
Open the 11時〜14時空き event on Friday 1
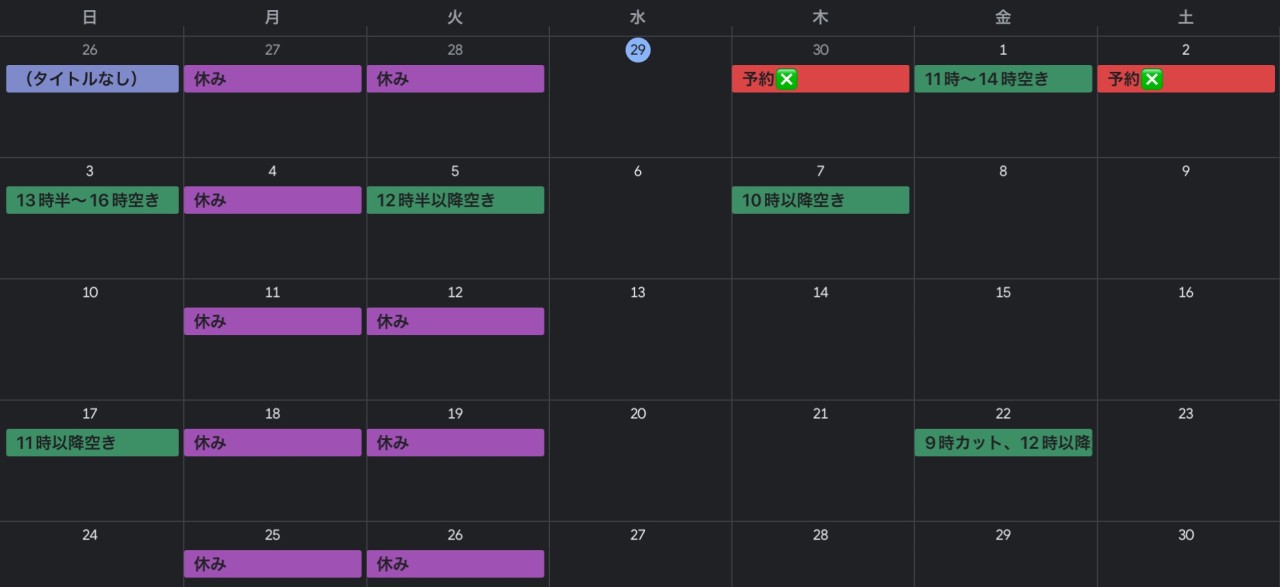click(1003, 79)
